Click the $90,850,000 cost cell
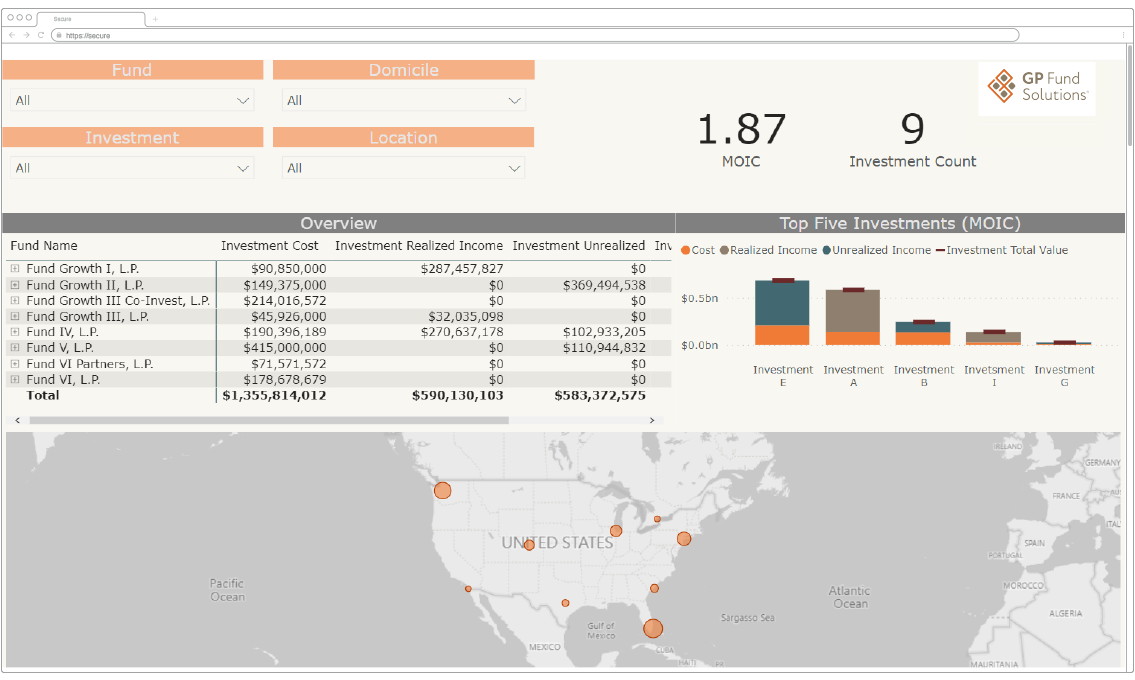Image resolution: width=1135 pixels, height=680 pixels. (288, 269)
